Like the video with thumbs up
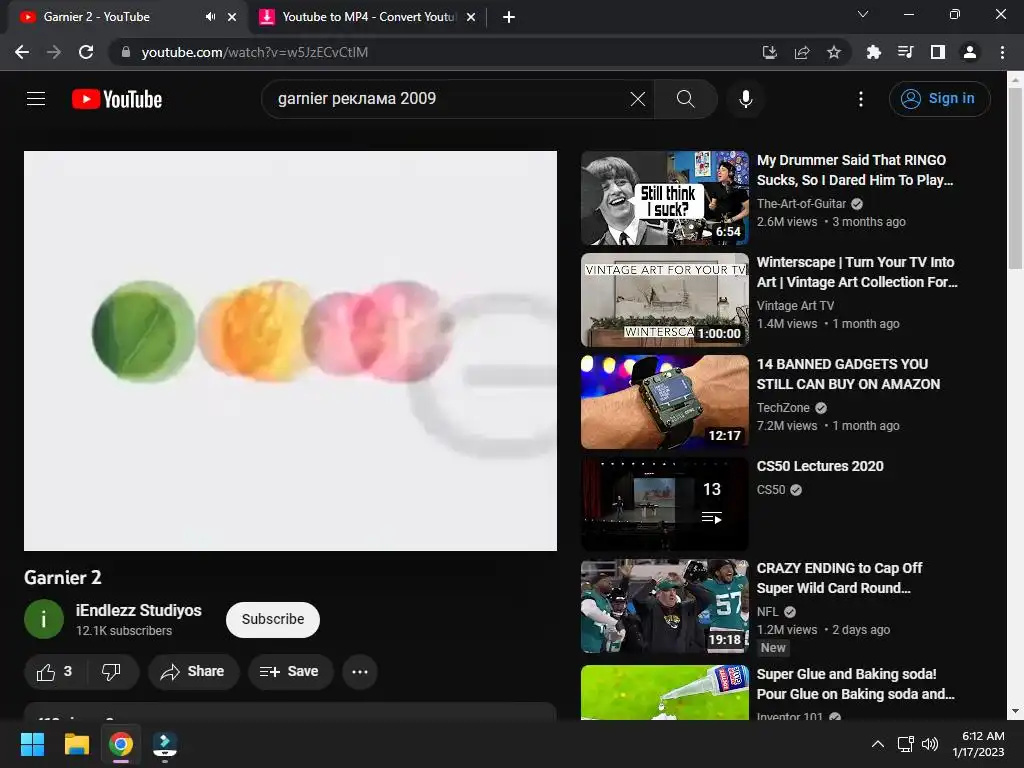Screen dimensions: 1024x768 pyautogui.click(x=55, y=671)
